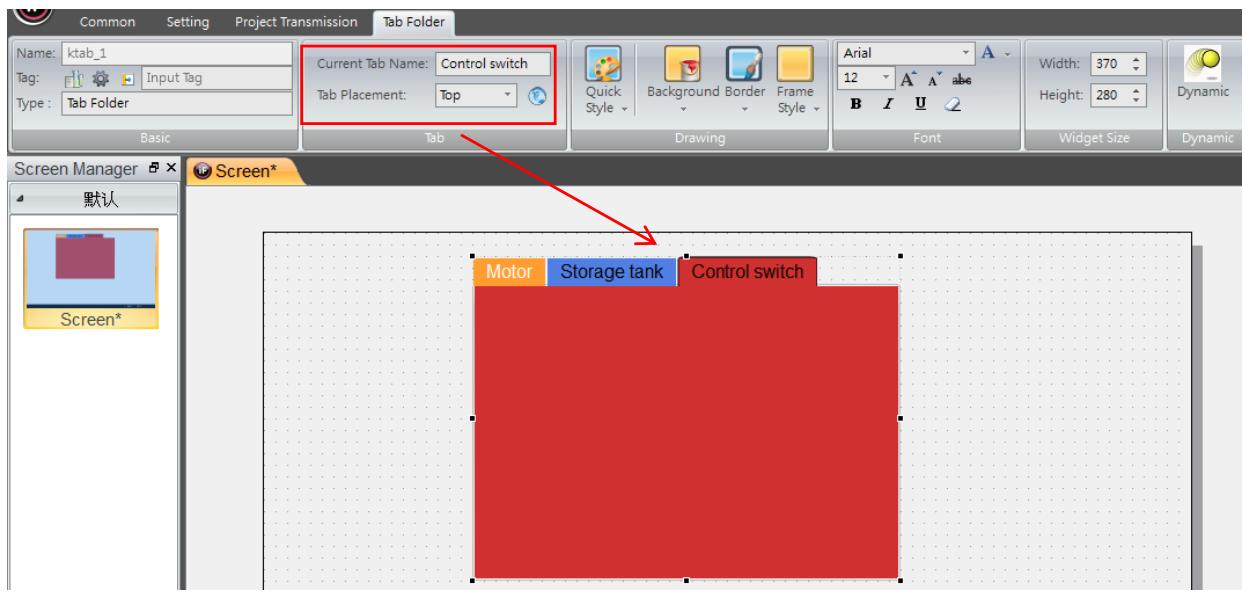The width and height of the screenshot is (1245, 595).
Task: Select the Storage tank tab
Action: [x=611, y=271]
